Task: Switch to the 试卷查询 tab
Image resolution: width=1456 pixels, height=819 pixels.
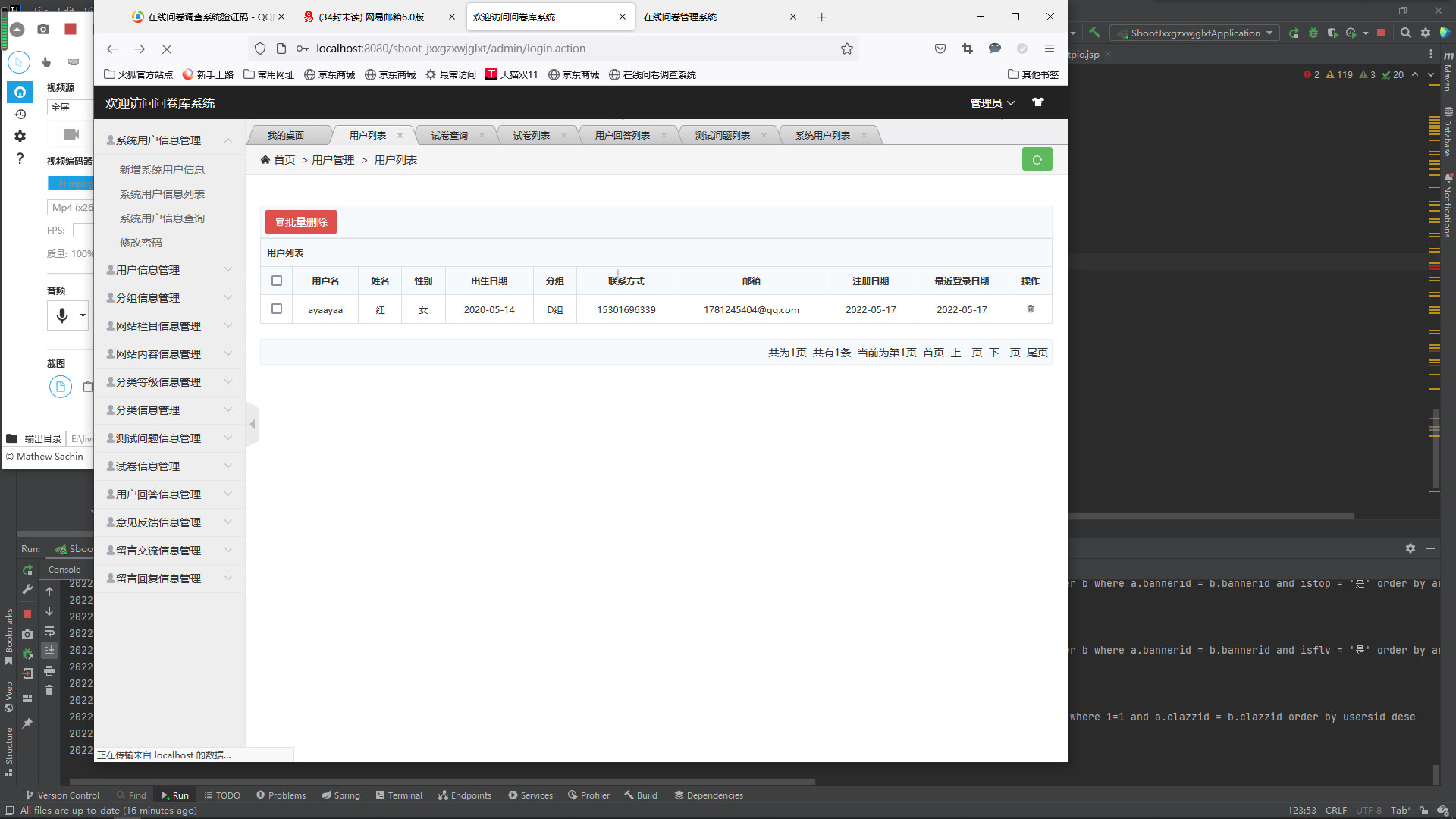Action: (449, 136)
